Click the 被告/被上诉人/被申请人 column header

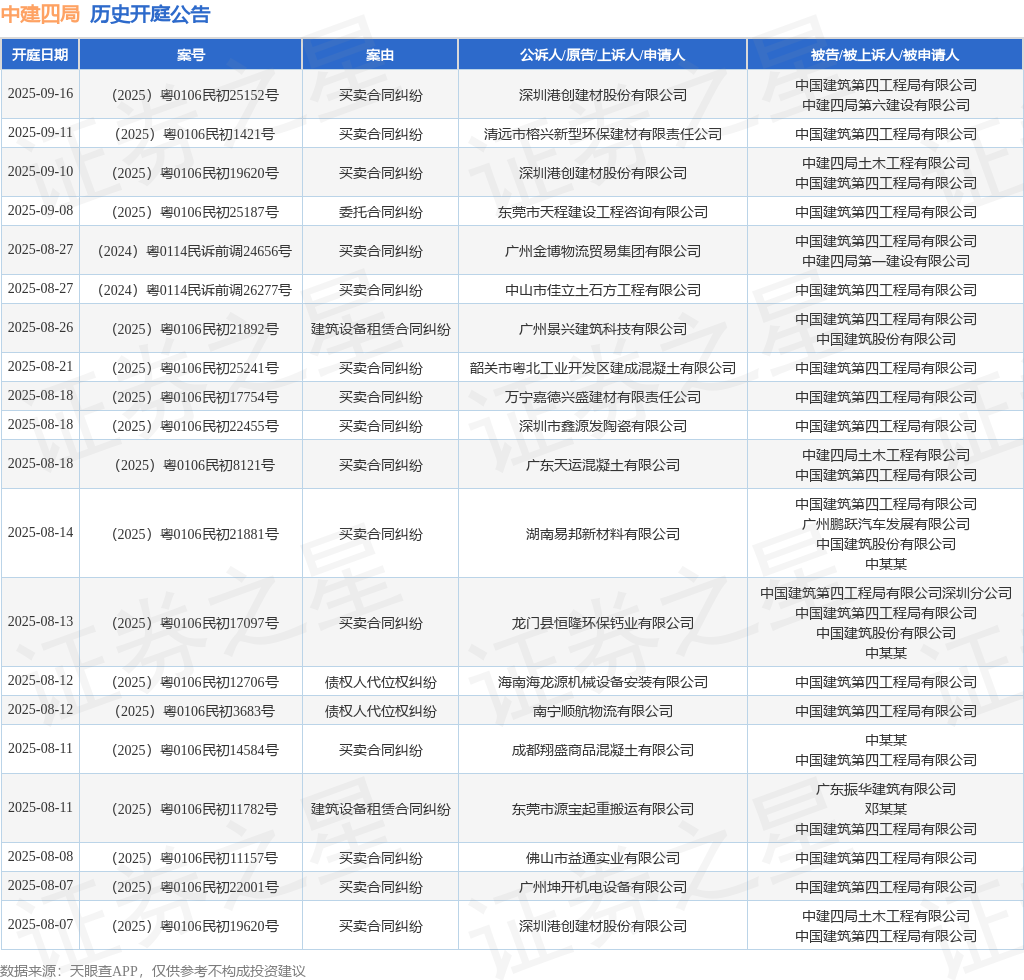click(x=885, y=55)
